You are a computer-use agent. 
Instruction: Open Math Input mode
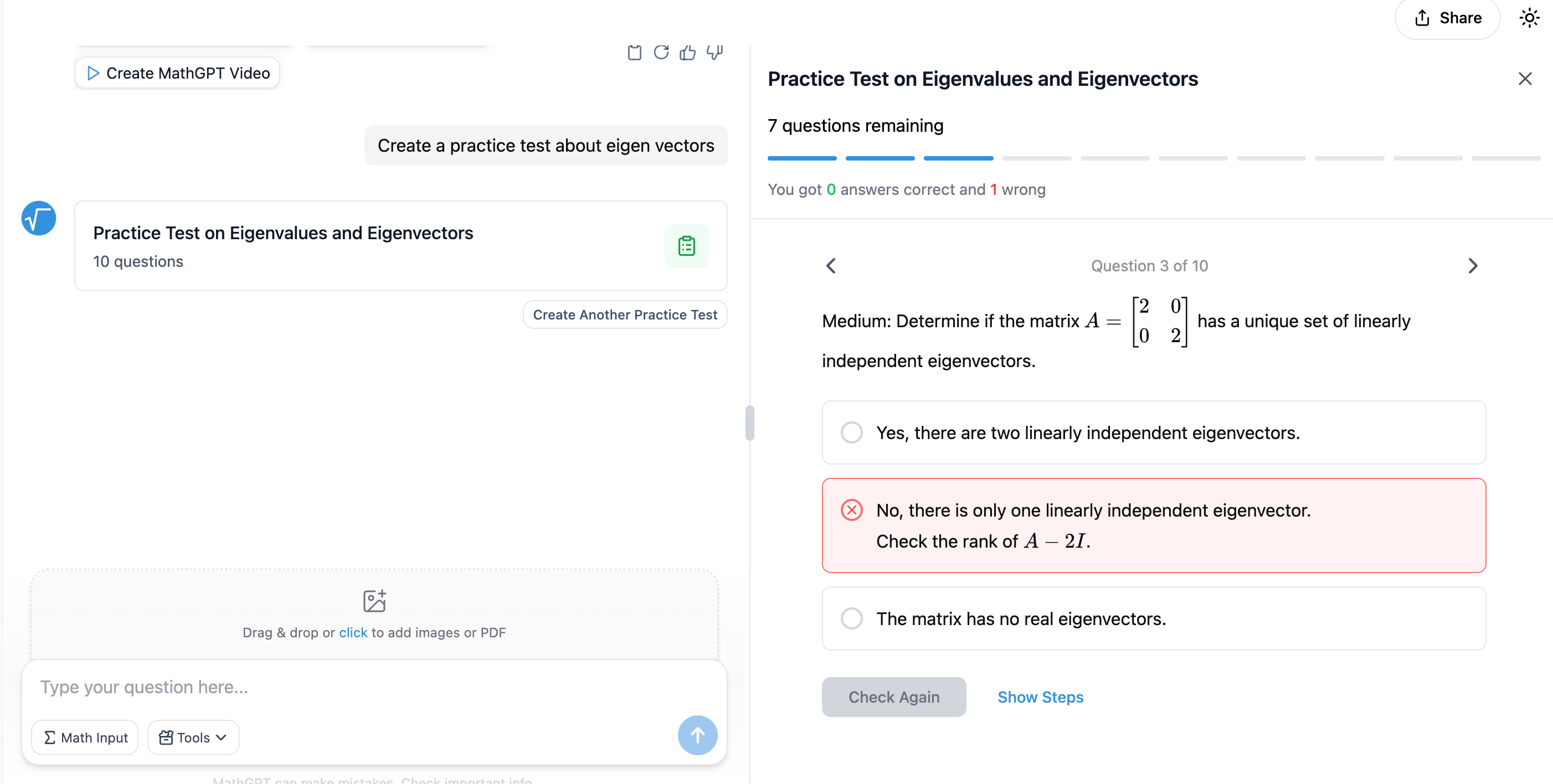coord(84,737)
